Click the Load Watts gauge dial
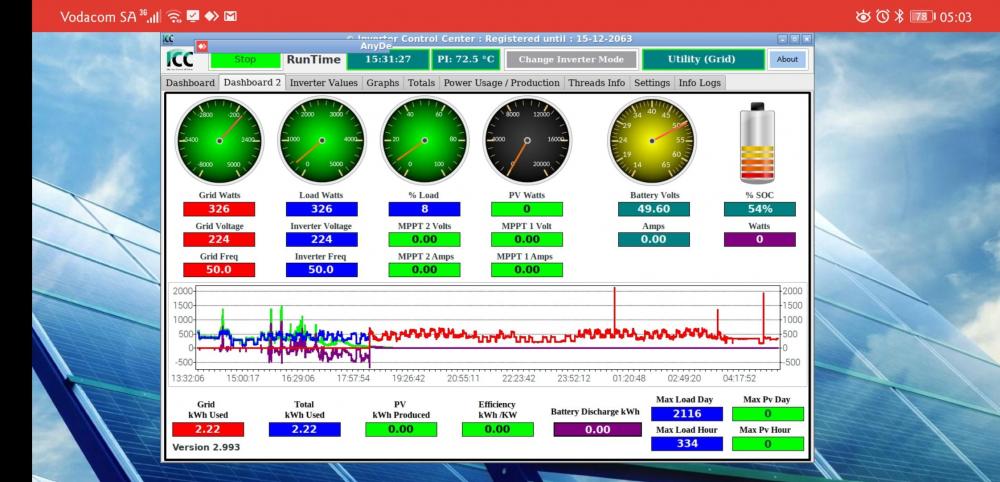This screenshot has height=482, width=1000. click(321, 140)
